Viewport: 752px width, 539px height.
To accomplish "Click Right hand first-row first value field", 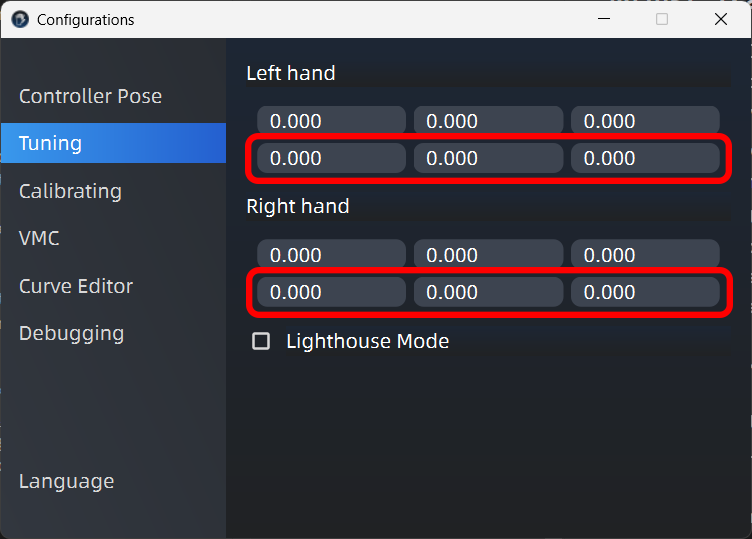I will [331, 255].
